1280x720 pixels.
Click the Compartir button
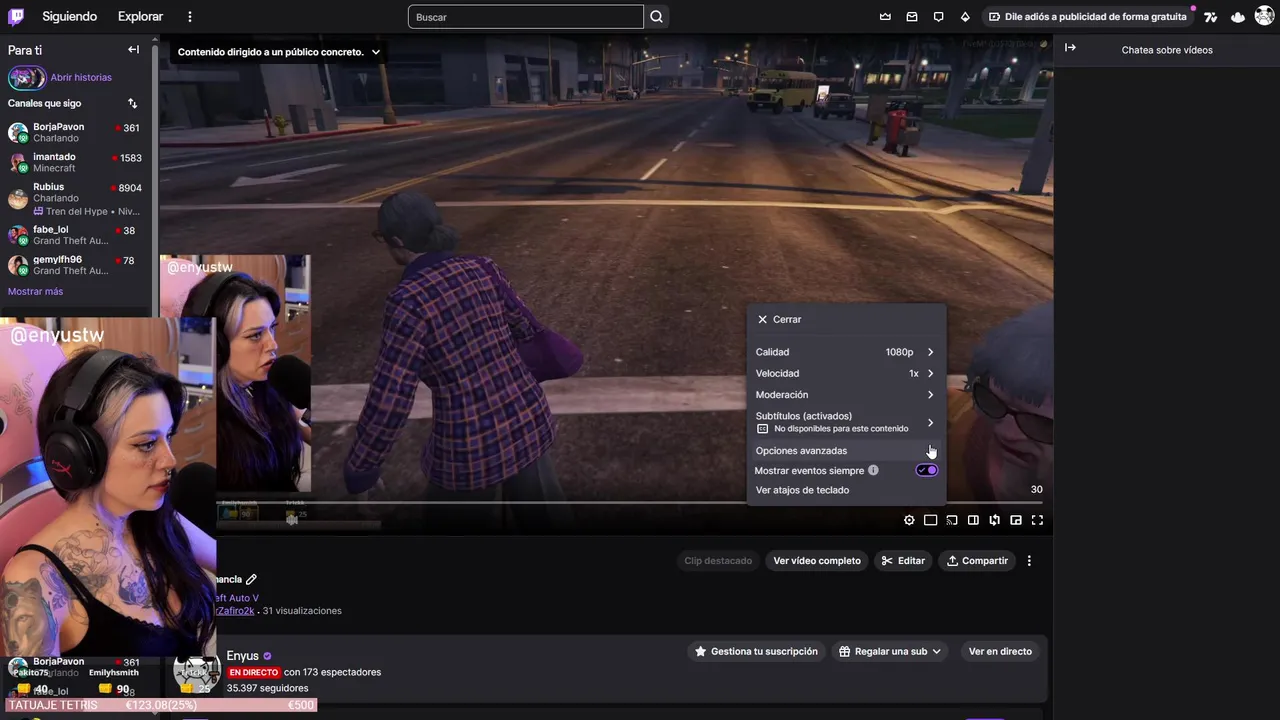point(977,561)
